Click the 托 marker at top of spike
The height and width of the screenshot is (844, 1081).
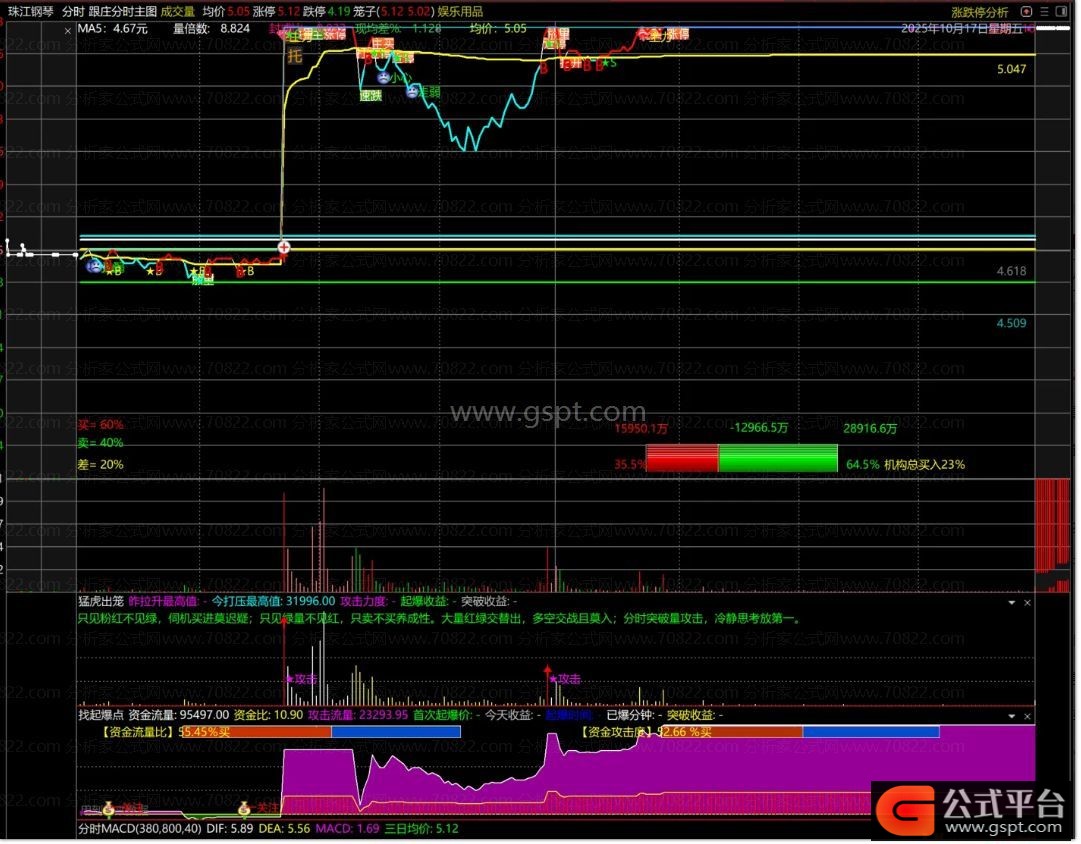click(x=294, y=56)
